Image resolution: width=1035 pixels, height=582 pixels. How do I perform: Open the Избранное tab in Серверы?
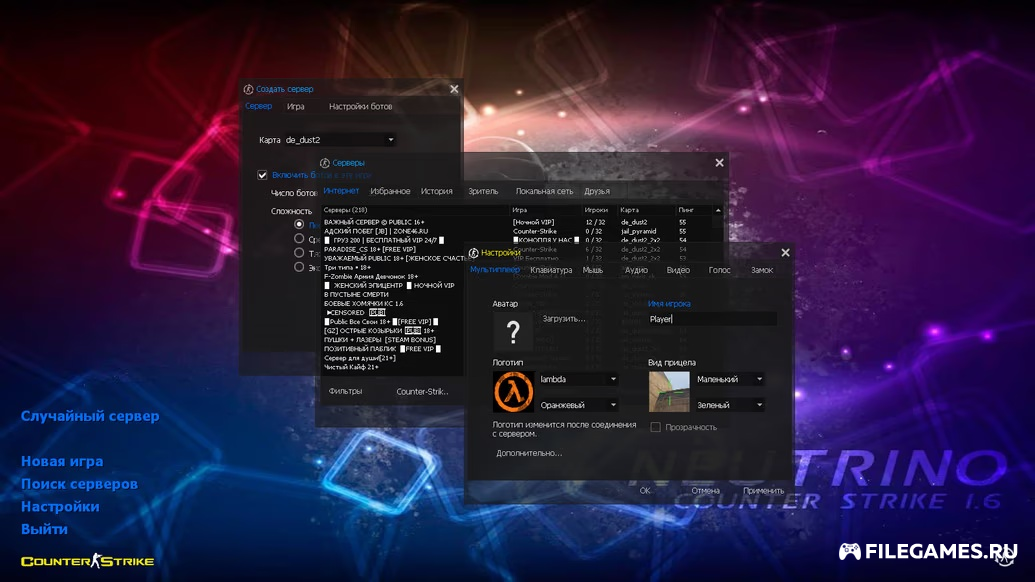point(390,191)
